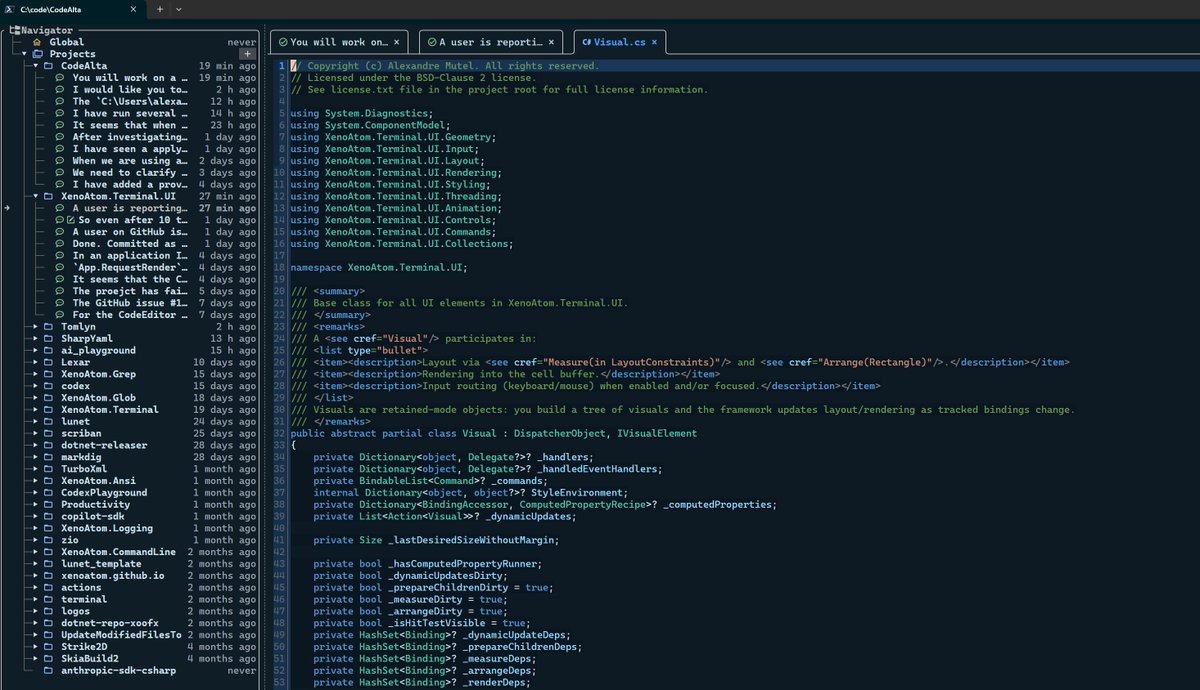
Task: Click 'namespace XenoAtom.Terminal.UI;' code line
Action: (x=379, y=267)
